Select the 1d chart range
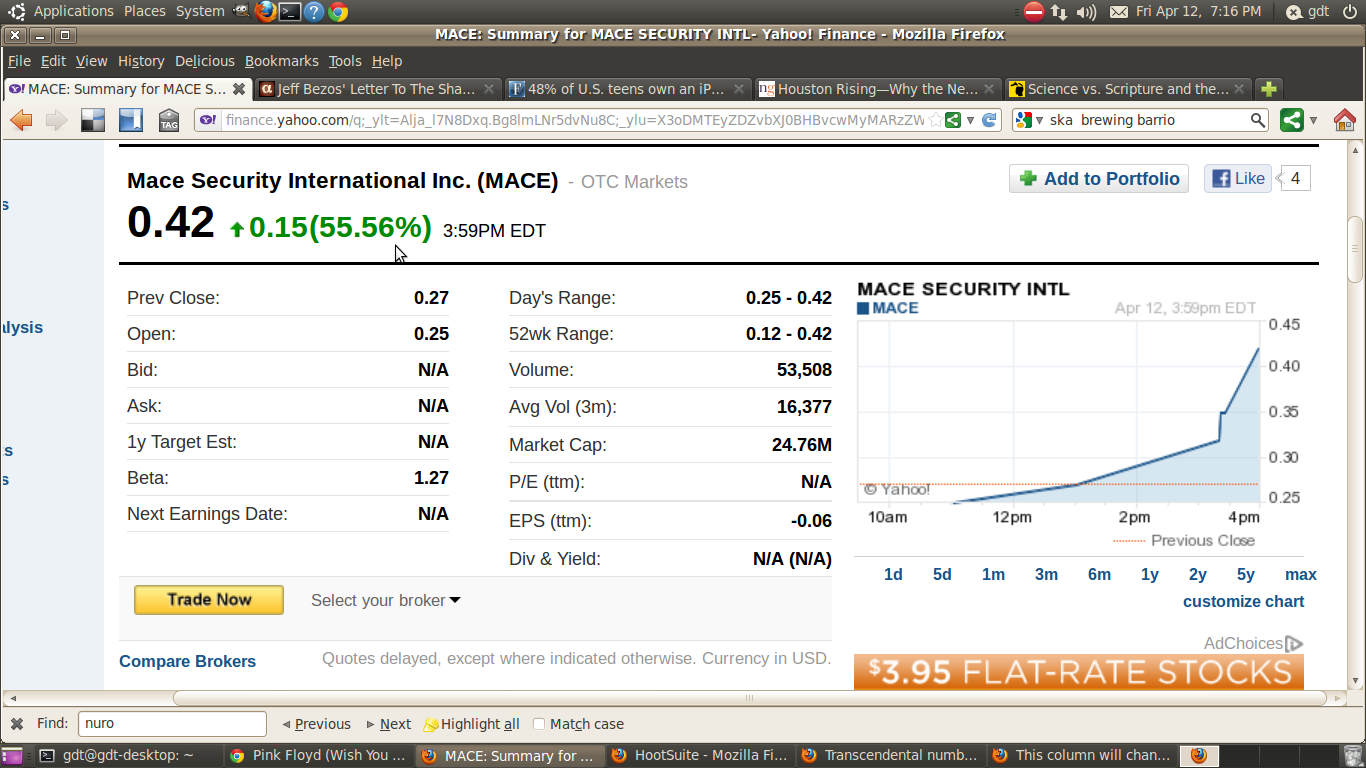This screenshot has height=768, width=1366. pyautogui.click(x=893, y=574)
